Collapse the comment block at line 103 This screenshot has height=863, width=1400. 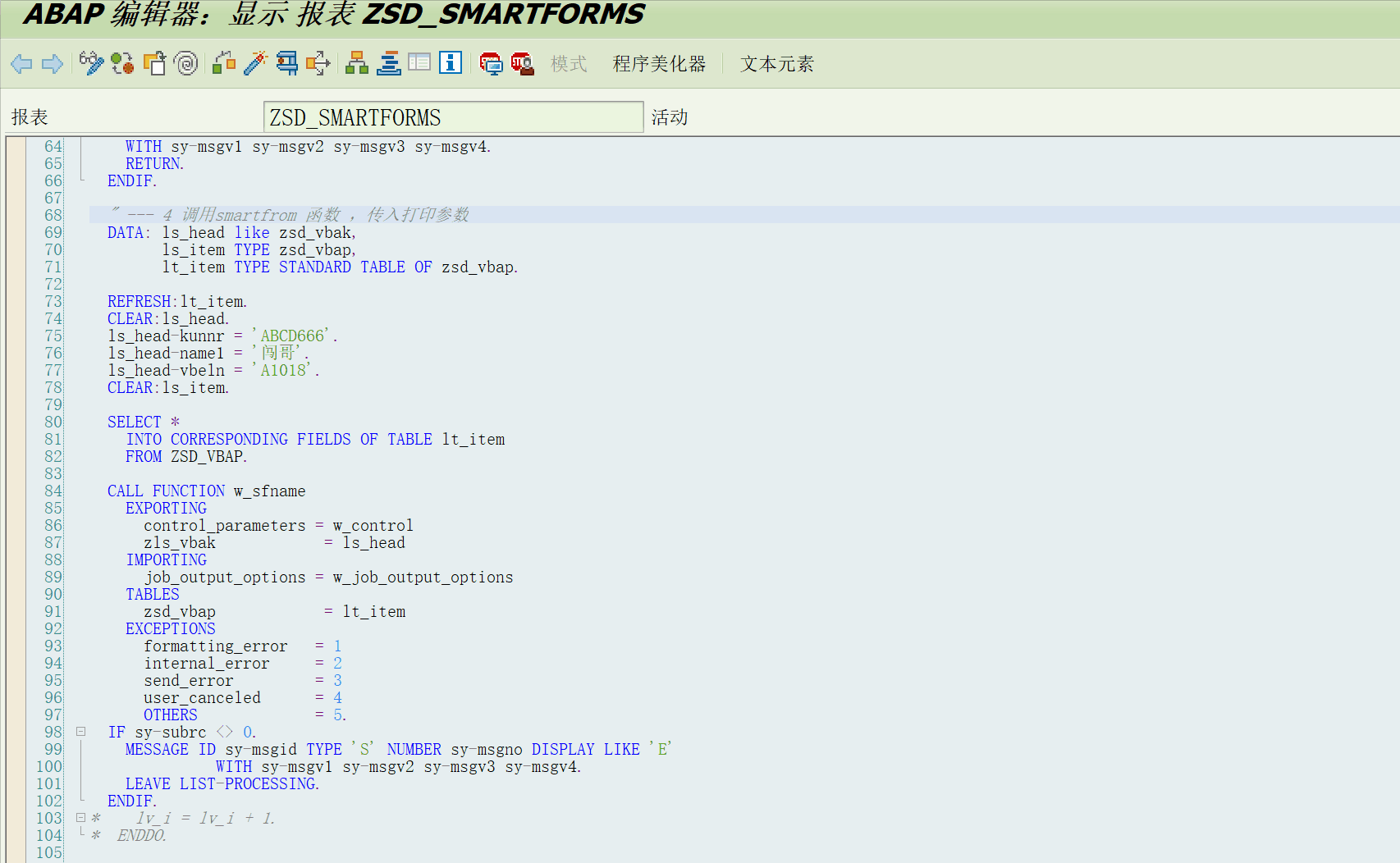coord(81,818)
